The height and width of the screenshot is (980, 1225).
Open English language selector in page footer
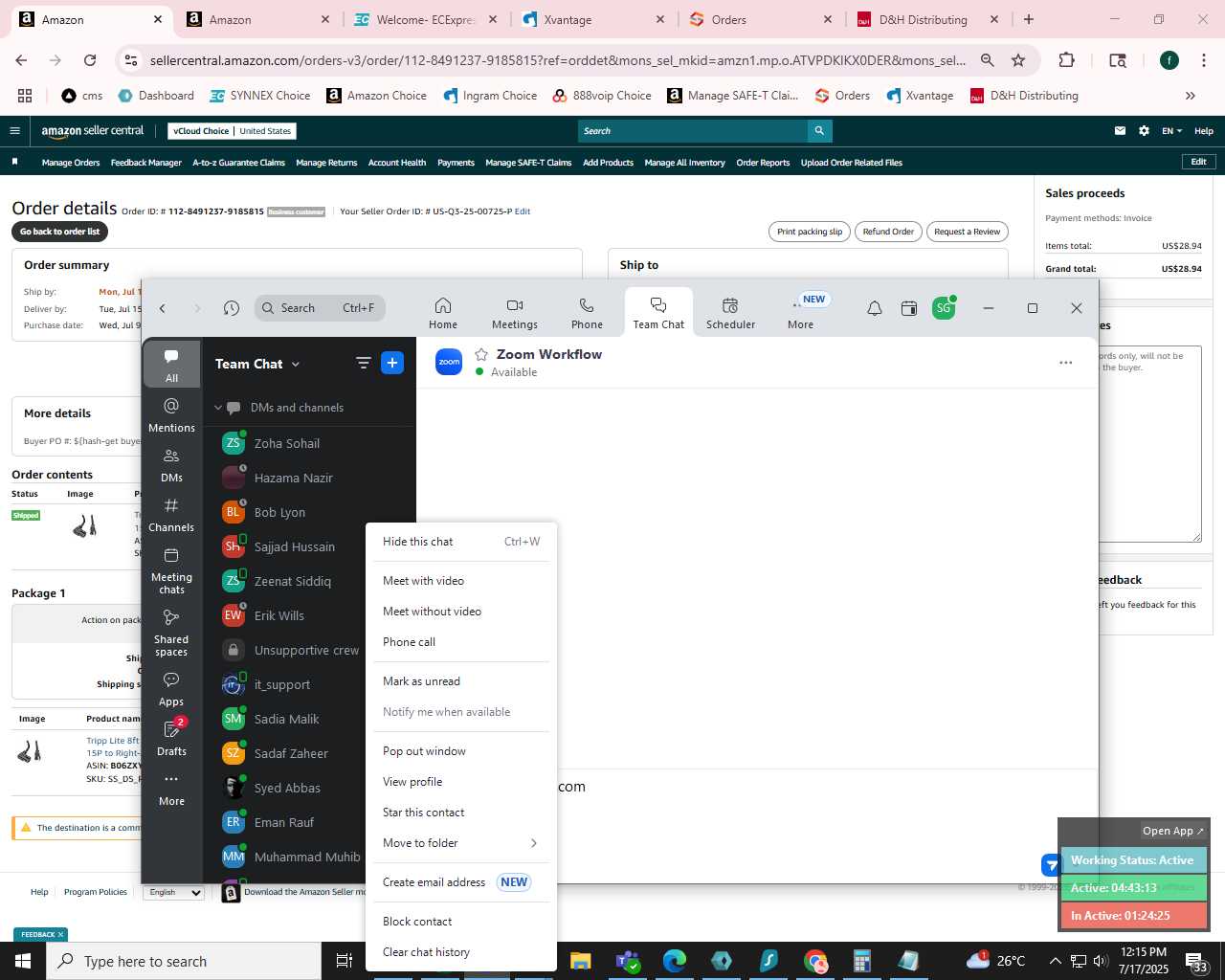pos(173,892)
